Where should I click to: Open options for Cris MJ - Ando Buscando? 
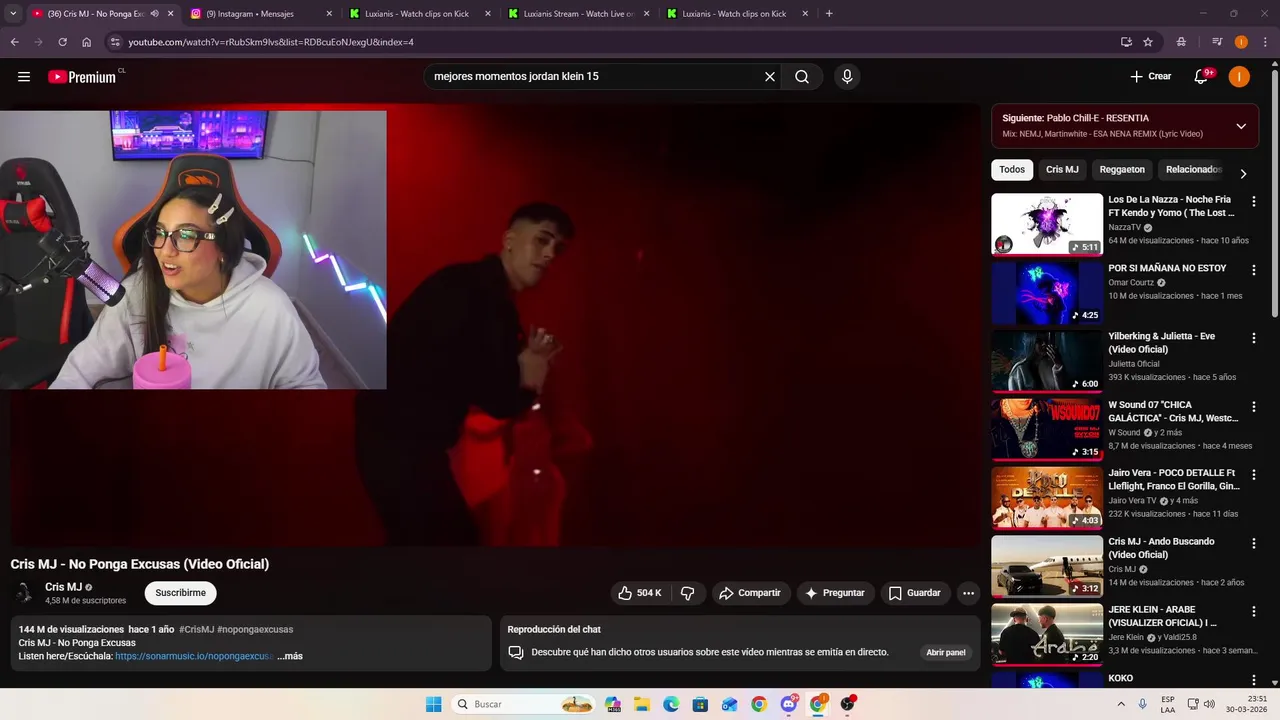pos(1253,542)
